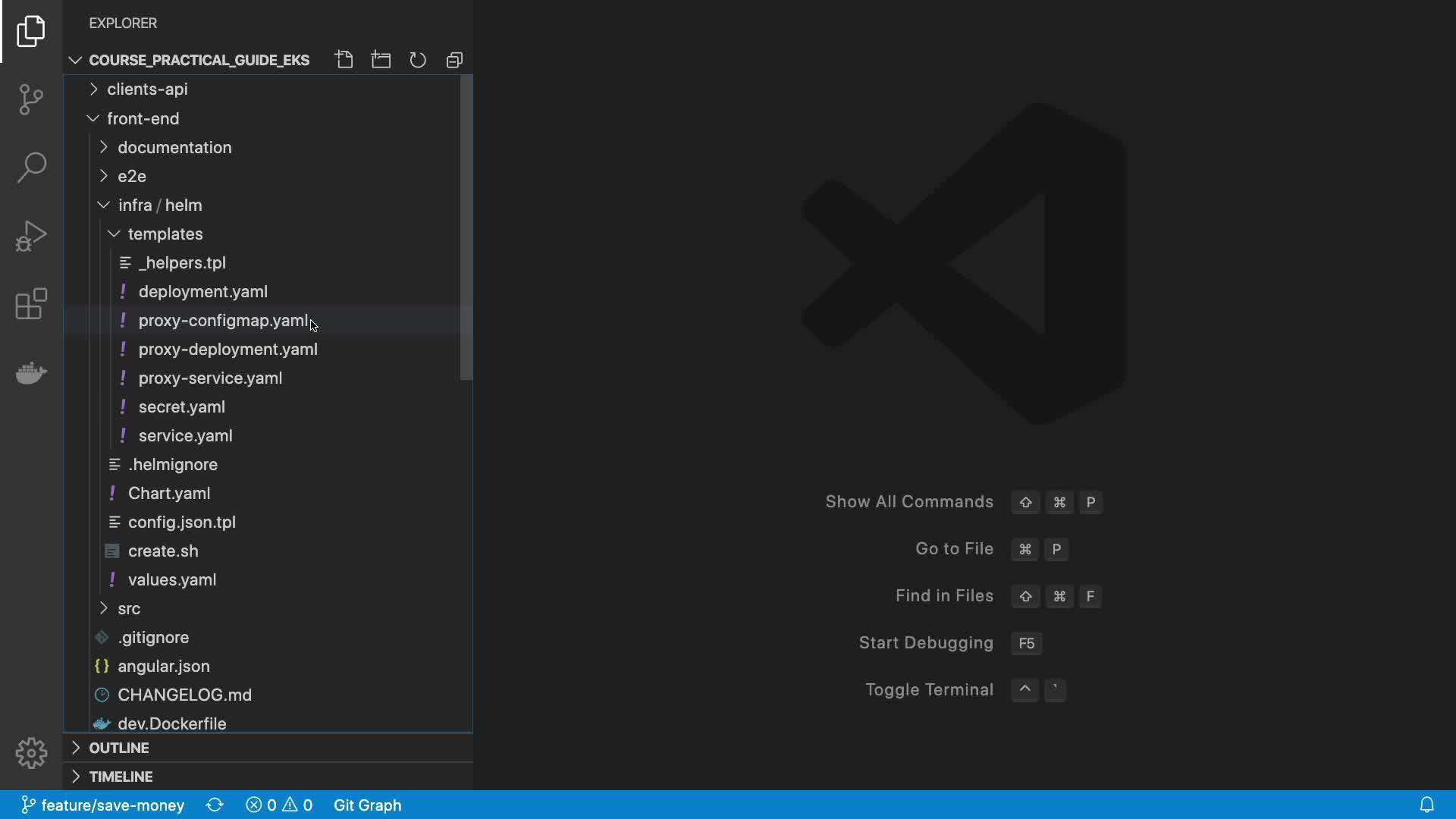Open Git Graph from status bar

pos(367,805)
